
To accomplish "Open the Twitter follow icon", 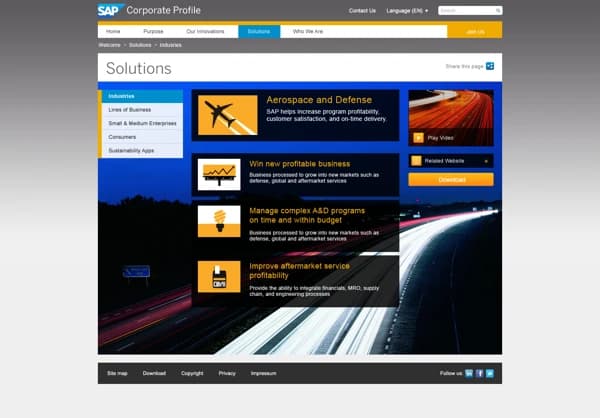I will click(490, 373).
